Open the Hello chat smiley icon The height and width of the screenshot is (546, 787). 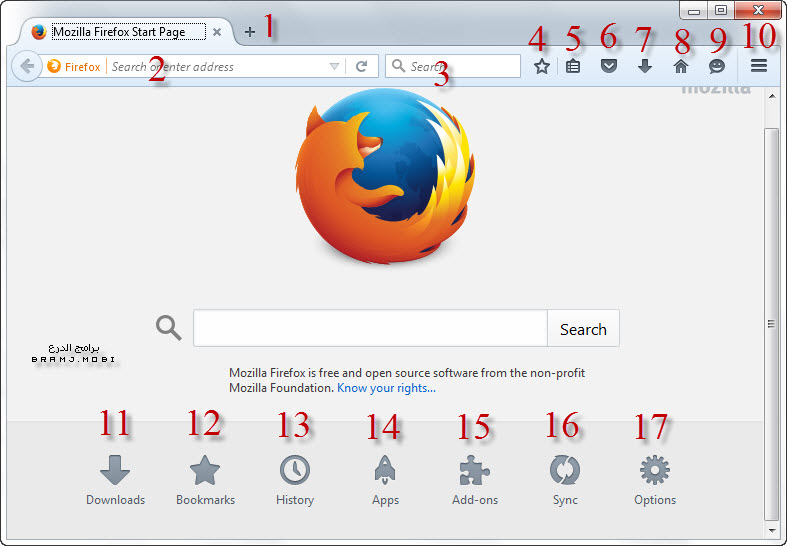point(716,67)
